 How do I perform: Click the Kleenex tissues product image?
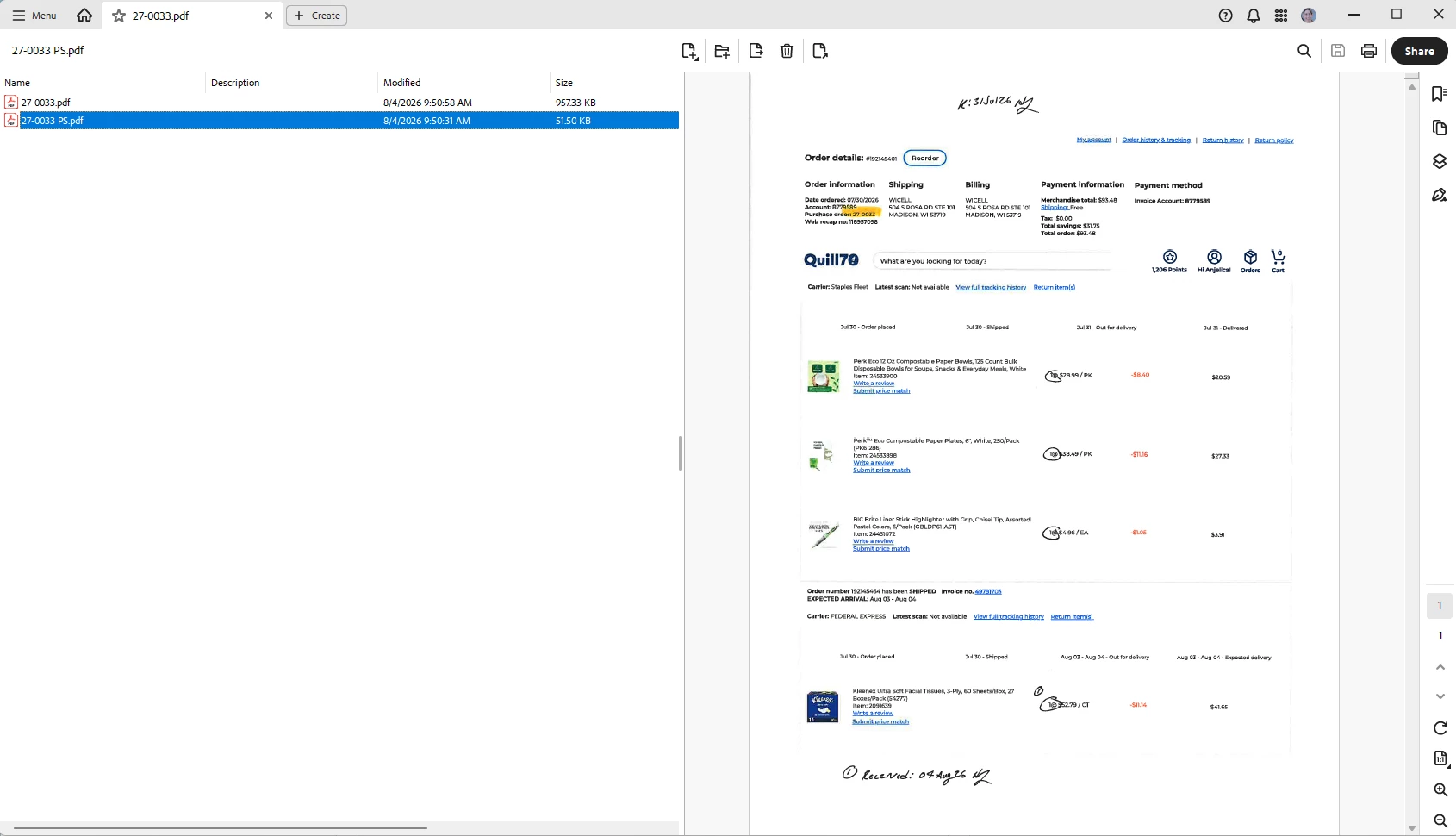click(823, 707)
